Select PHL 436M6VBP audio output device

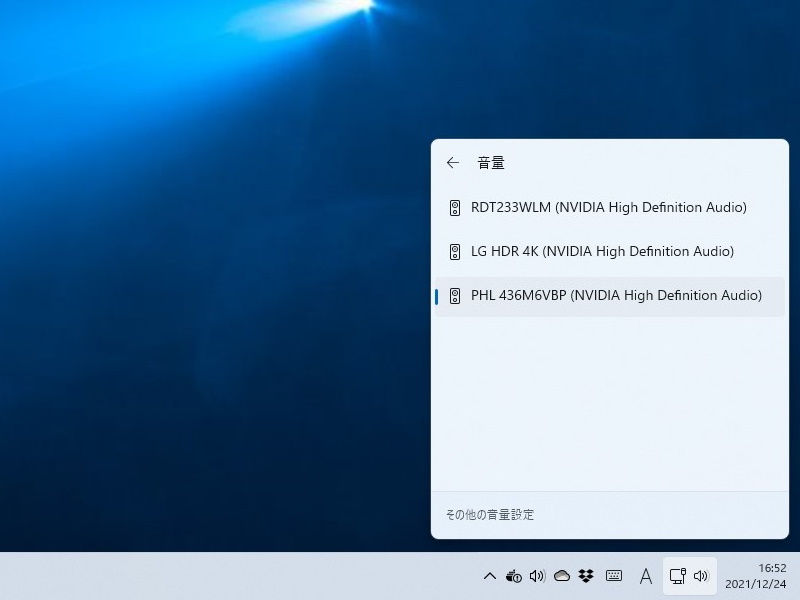[x=609, y=296]
